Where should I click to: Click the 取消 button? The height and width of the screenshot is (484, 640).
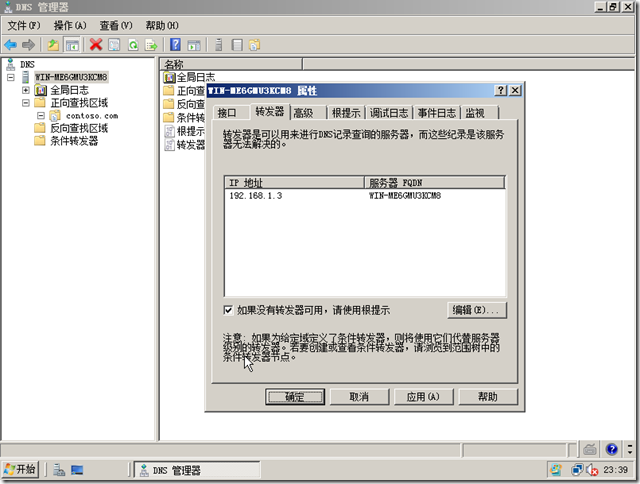coord(359,397)
